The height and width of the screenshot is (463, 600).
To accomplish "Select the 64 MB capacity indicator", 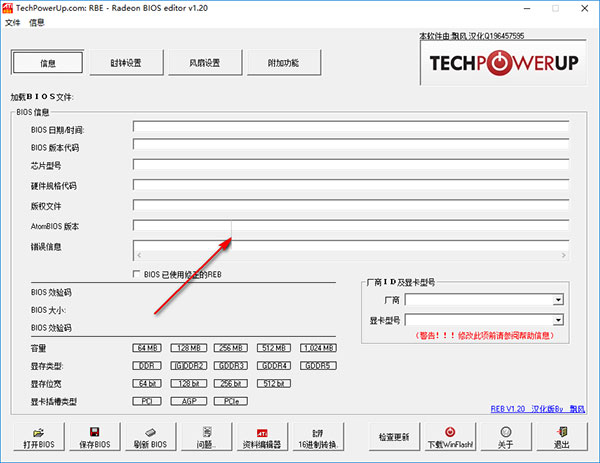I will click(147, 348).
